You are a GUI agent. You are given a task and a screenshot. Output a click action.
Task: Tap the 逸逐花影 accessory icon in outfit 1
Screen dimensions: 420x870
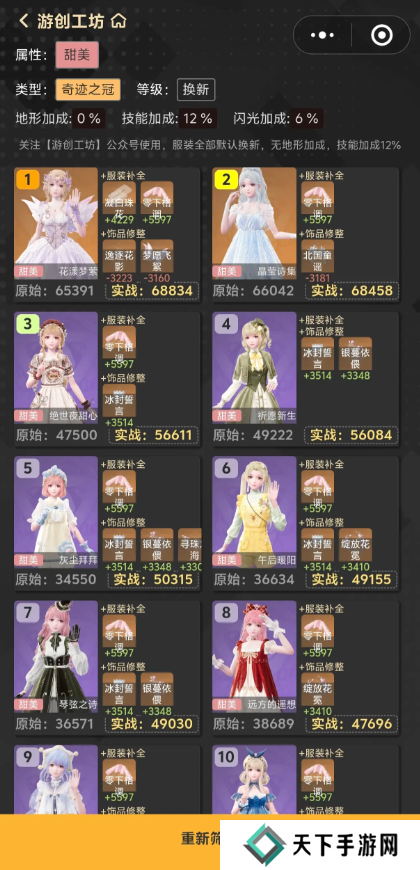tap(119, 256)
